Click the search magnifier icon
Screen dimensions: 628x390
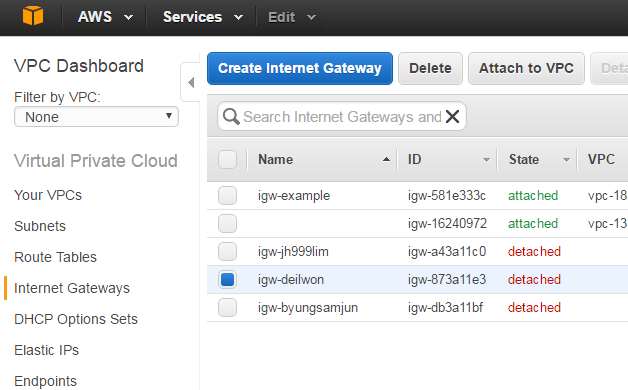231,117
